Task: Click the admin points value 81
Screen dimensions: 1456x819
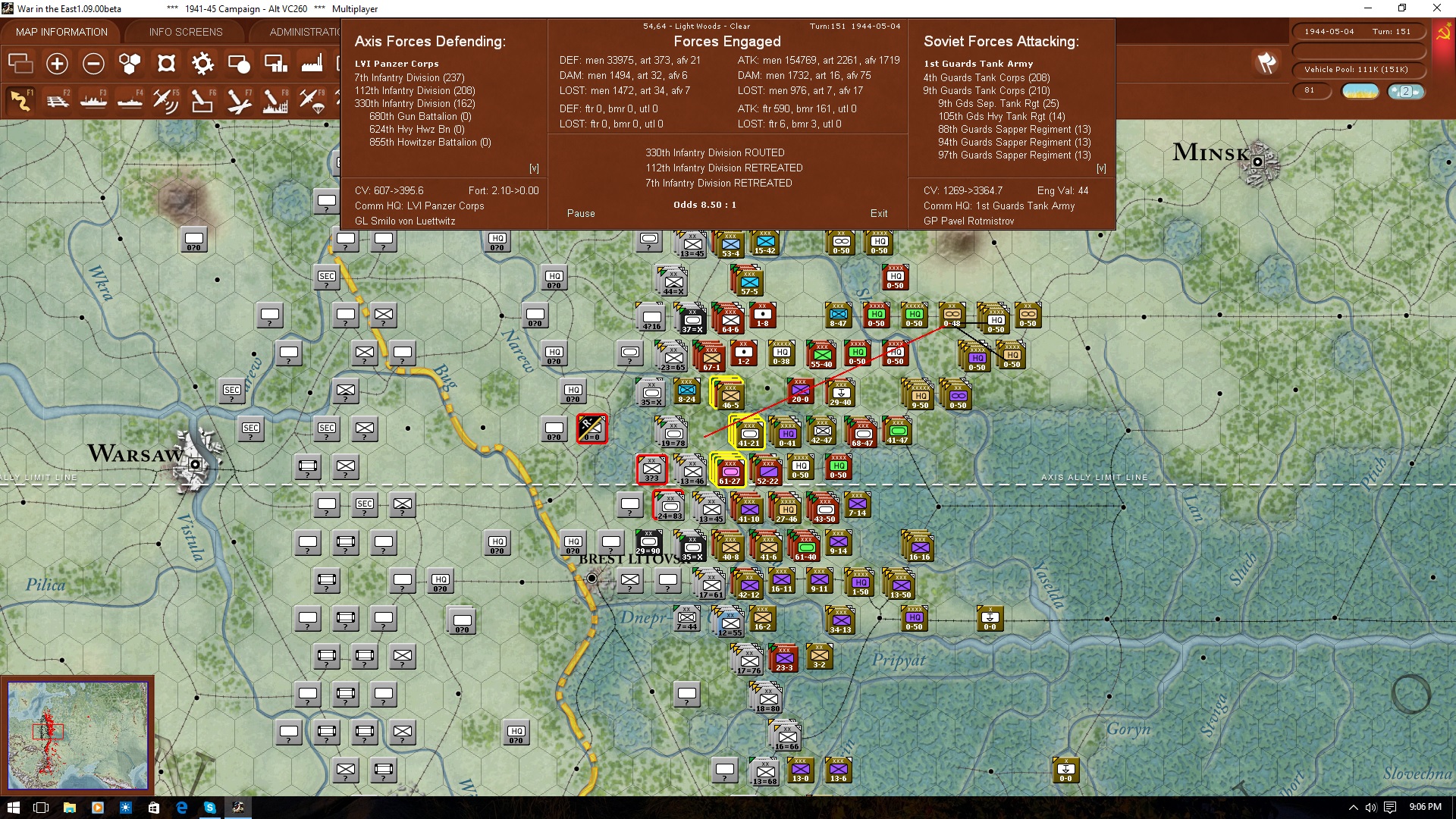Action: click(1313, 90)
